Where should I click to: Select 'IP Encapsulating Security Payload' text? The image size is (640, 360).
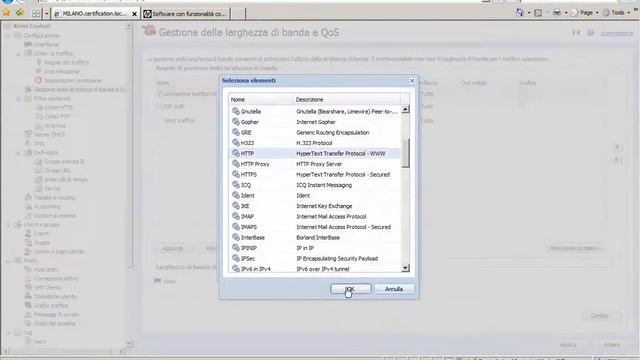click(337, 258)
